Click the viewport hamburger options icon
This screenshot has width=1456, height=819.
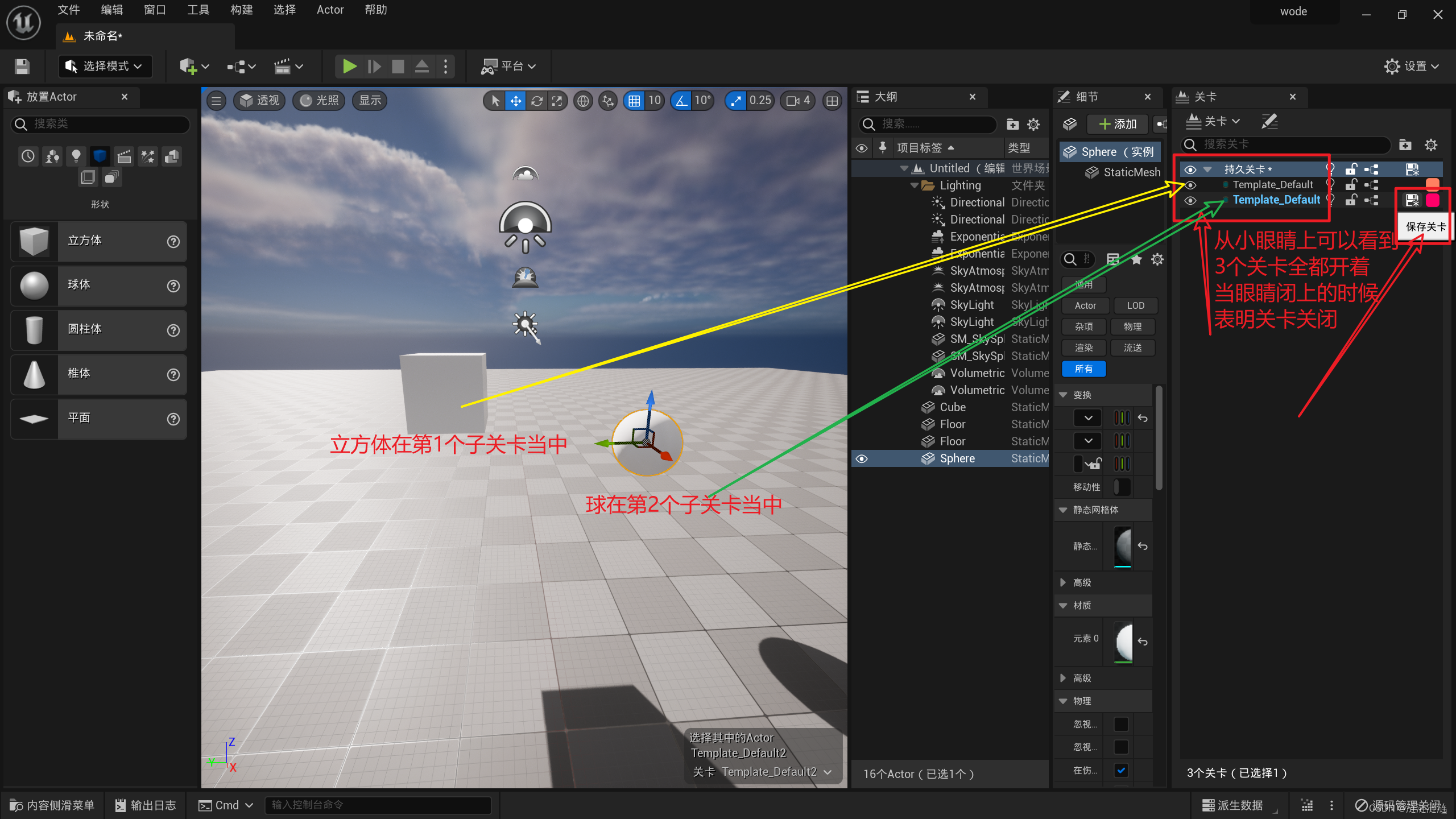click(216, 101)
